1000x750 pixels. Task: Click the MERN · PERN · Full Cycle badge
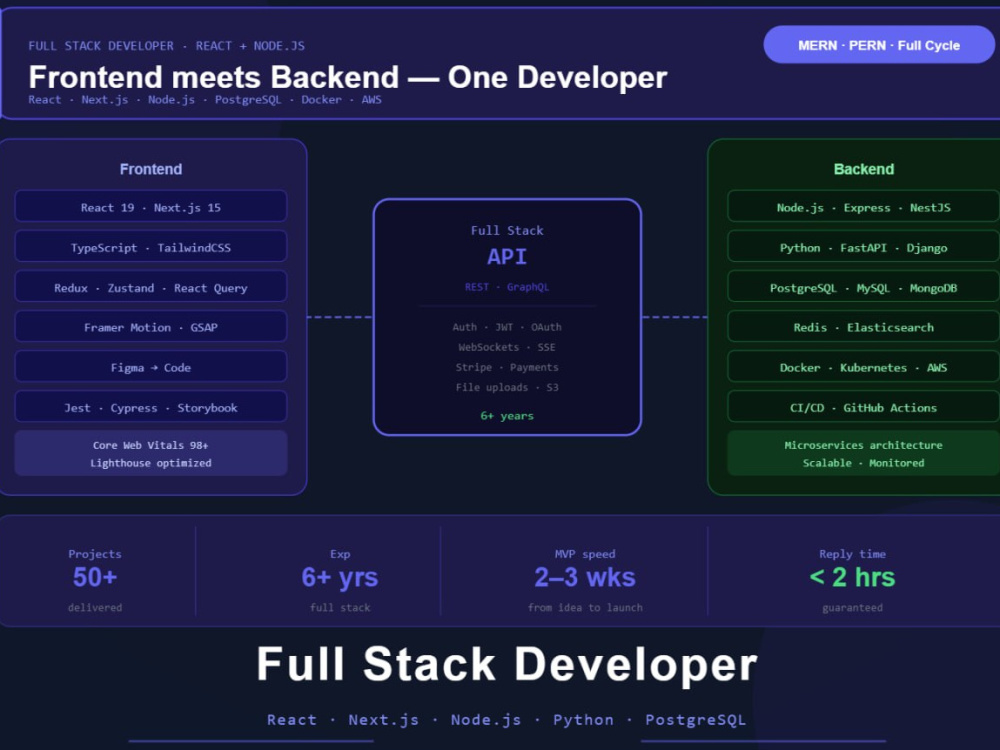point(879,45)
